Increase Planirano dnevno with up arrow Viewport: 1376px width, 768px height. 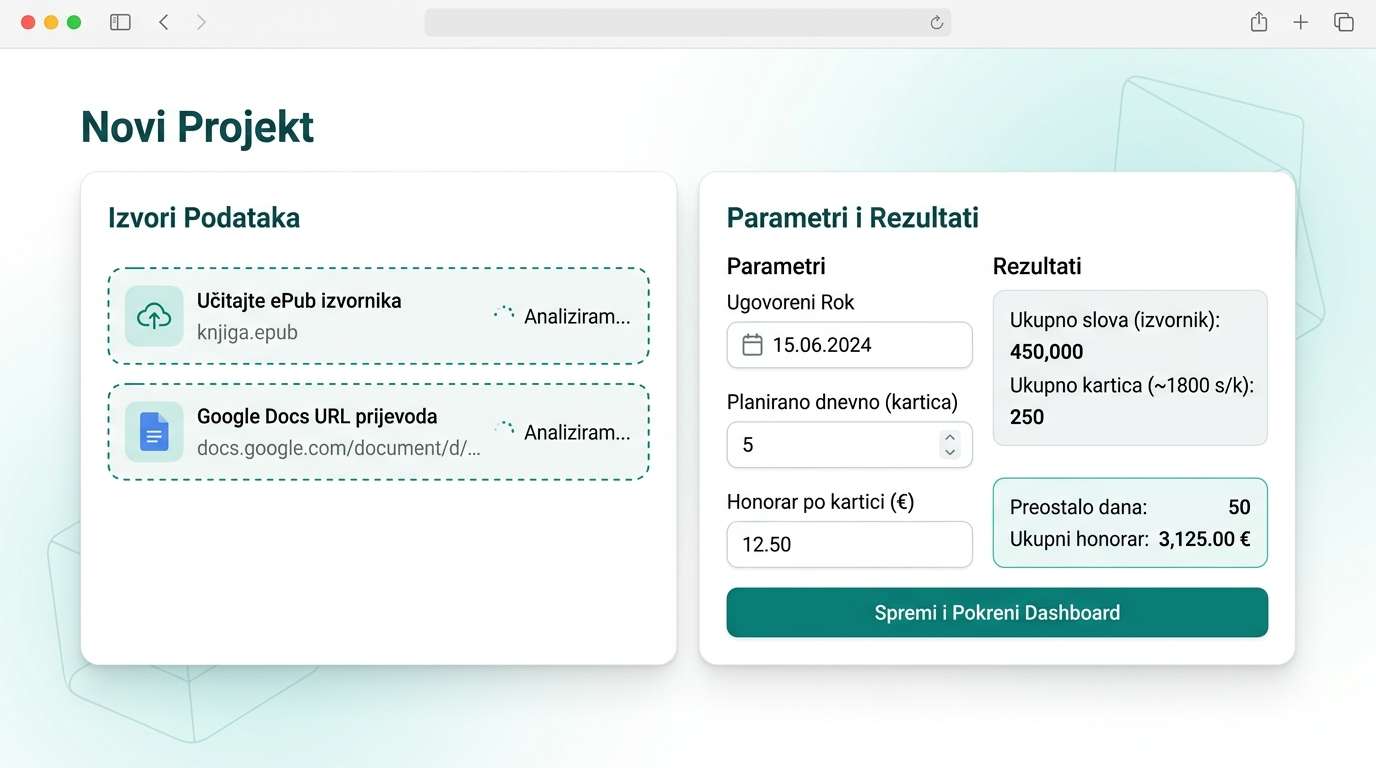click(950, 437)
